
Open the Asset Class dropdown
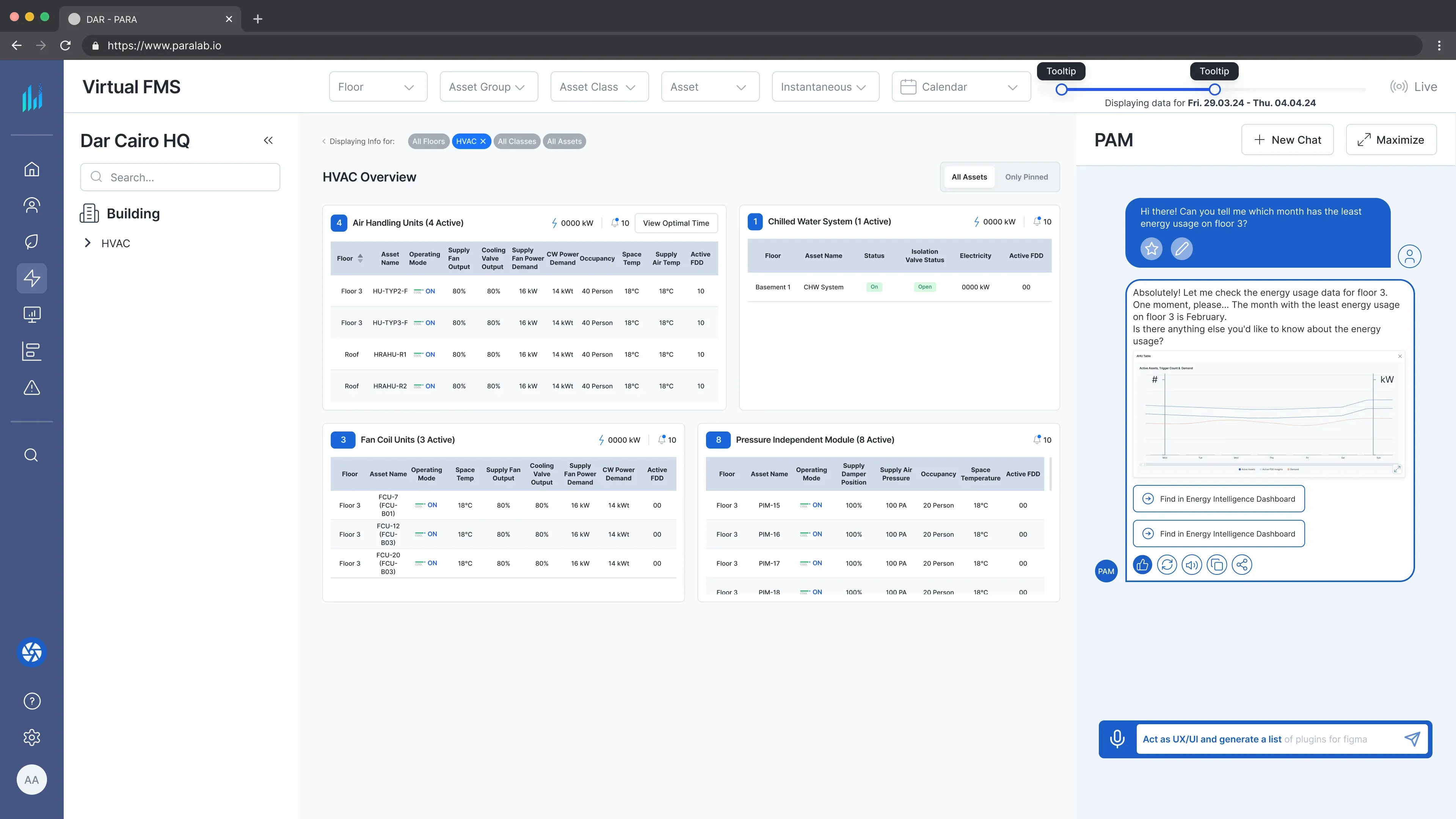599,86
